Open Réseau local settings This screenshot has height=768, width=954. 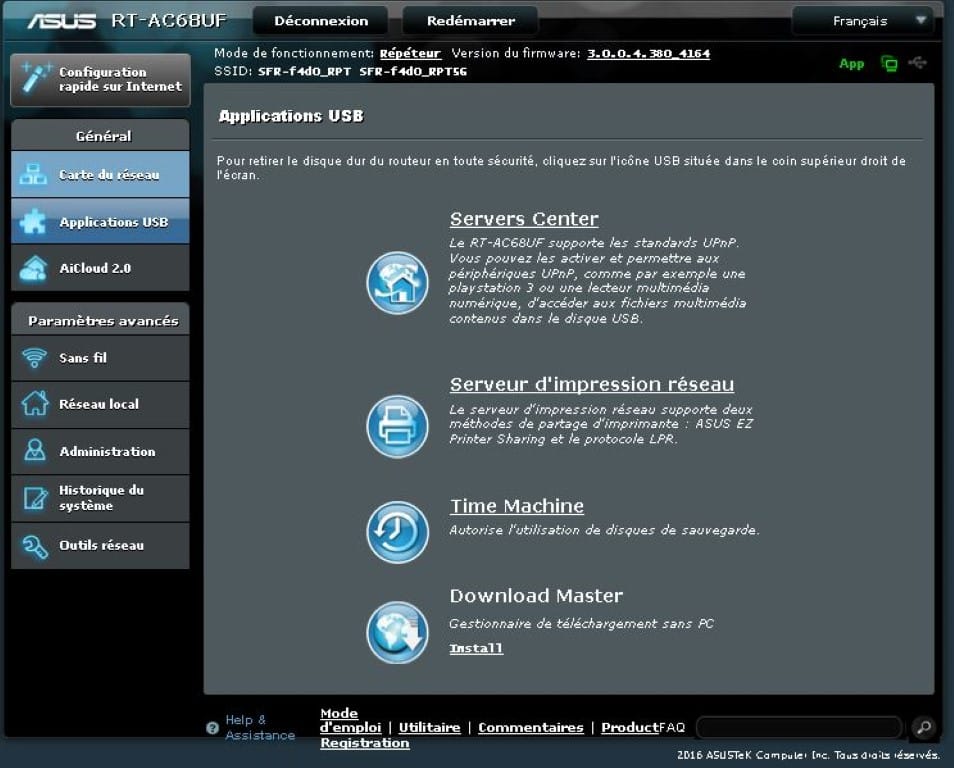(x=100, y=405)
